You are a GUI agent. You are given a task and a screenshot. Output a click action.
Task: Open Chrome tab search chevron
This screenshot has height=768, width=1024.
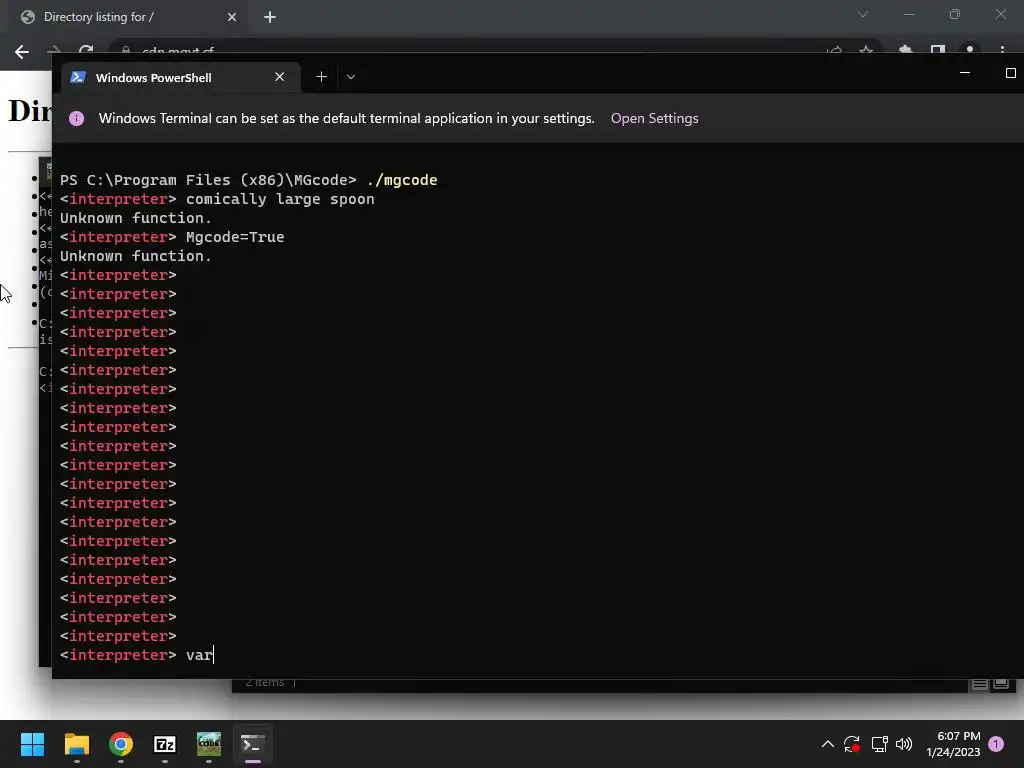(863, 14)
